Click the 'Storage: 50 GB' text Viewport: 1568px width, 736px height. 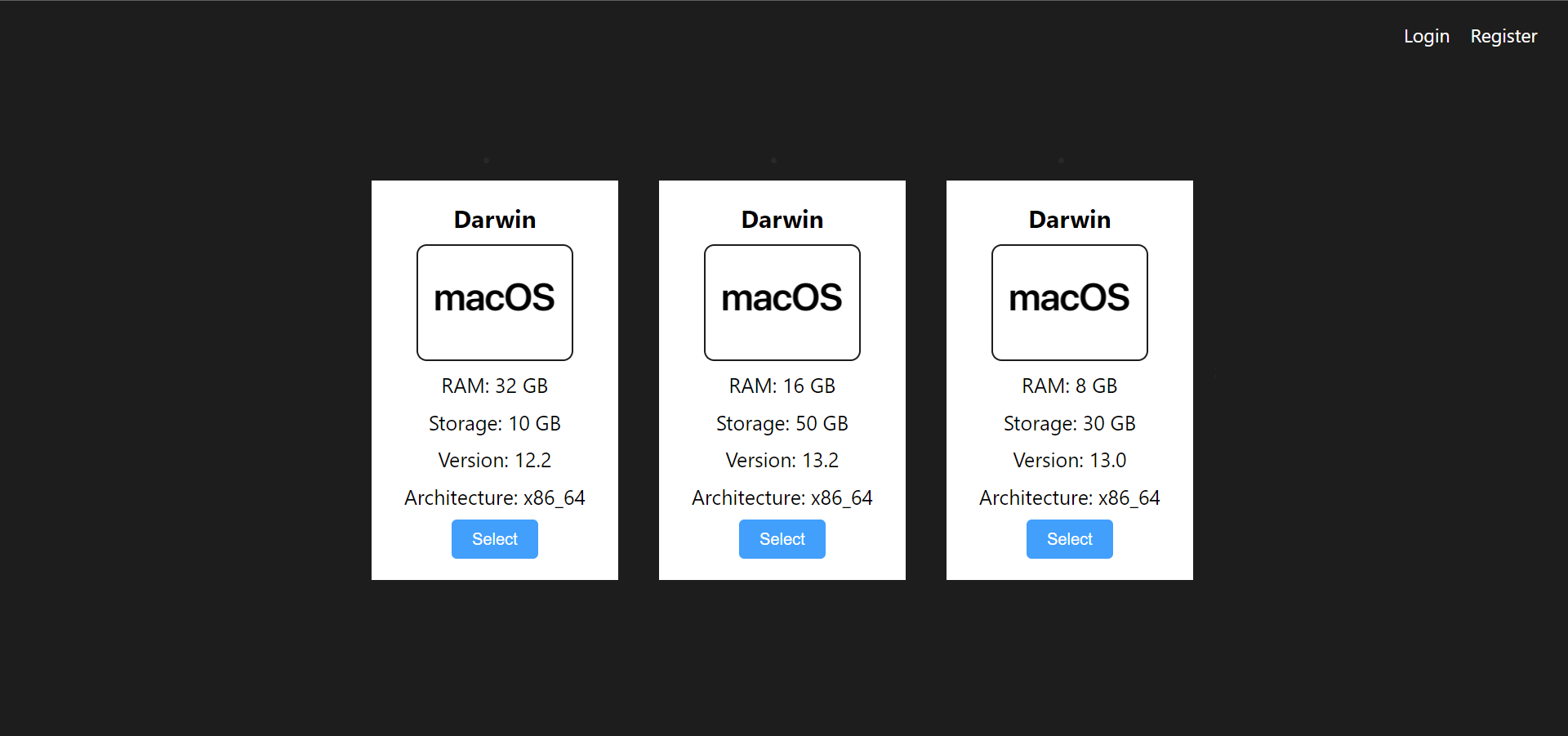coord(782,423)
